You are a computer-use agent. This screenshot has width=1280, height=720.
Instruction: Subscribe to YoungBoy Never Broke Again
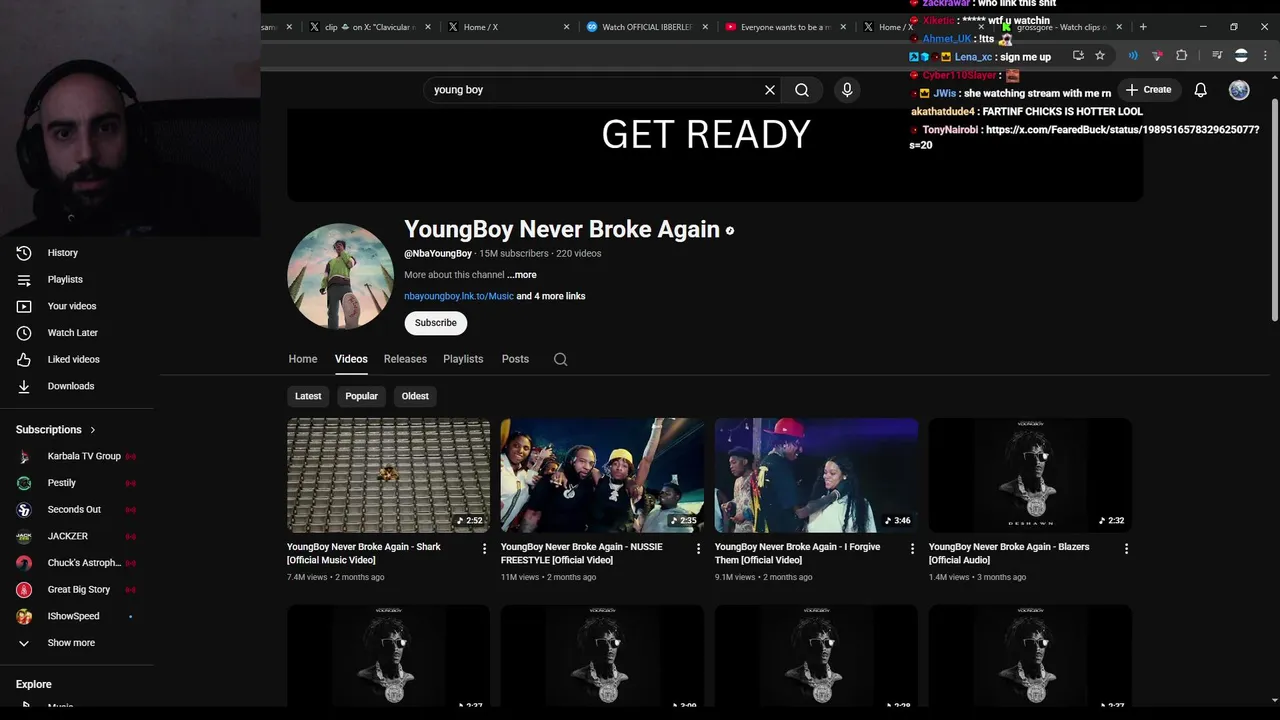click(436, 323)
